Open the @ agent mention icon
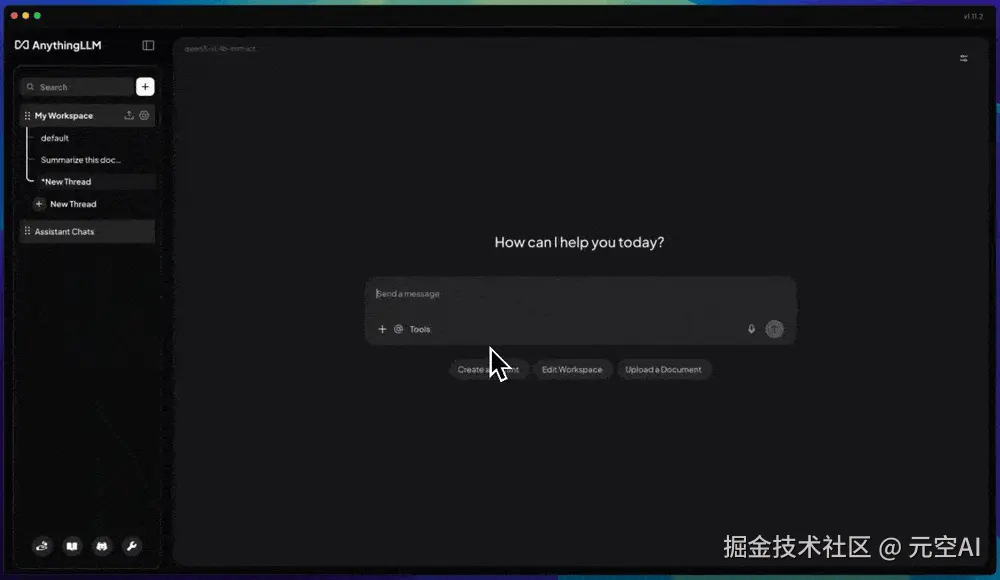The height and width of the screenshot is (580, 1000). click(x=399, y=329)
